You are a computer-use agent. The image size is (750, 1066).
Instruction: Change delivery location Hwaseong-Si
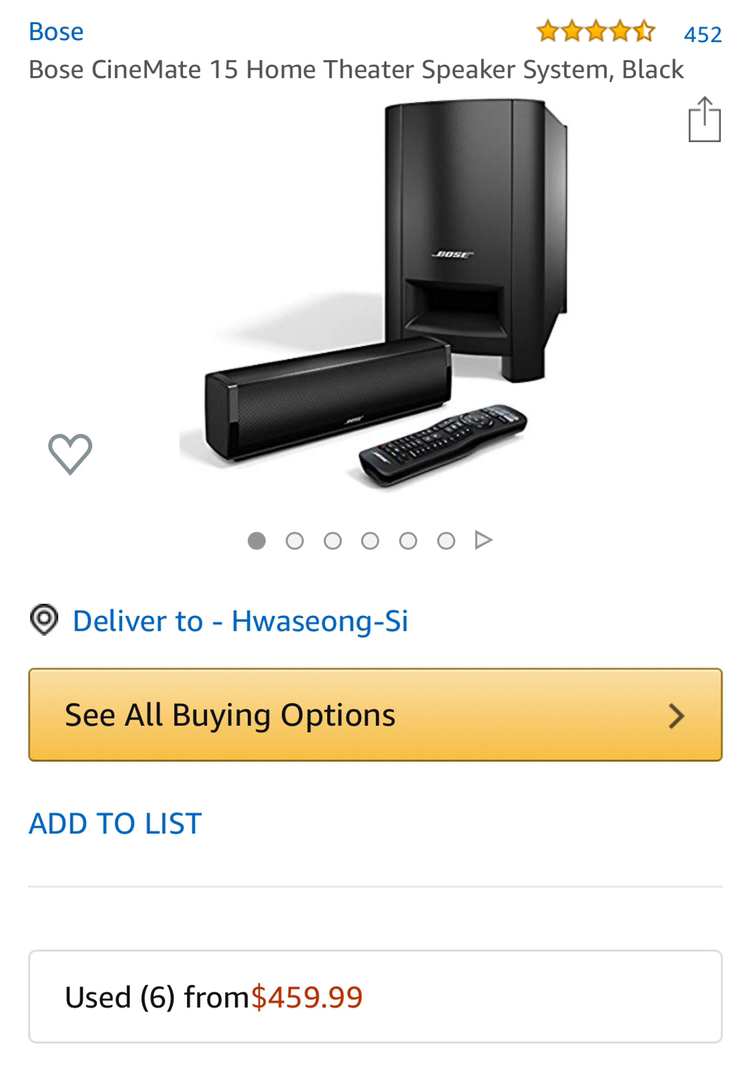240,621
